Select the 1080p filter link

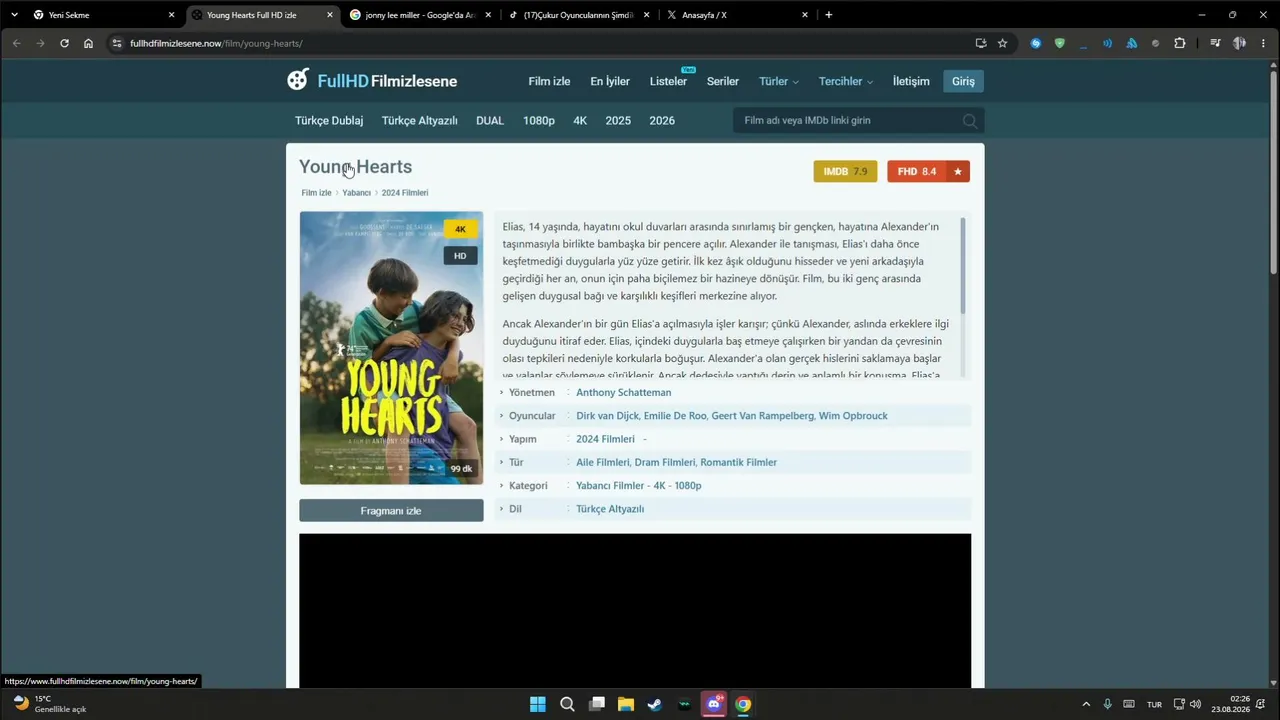[539, 120]
